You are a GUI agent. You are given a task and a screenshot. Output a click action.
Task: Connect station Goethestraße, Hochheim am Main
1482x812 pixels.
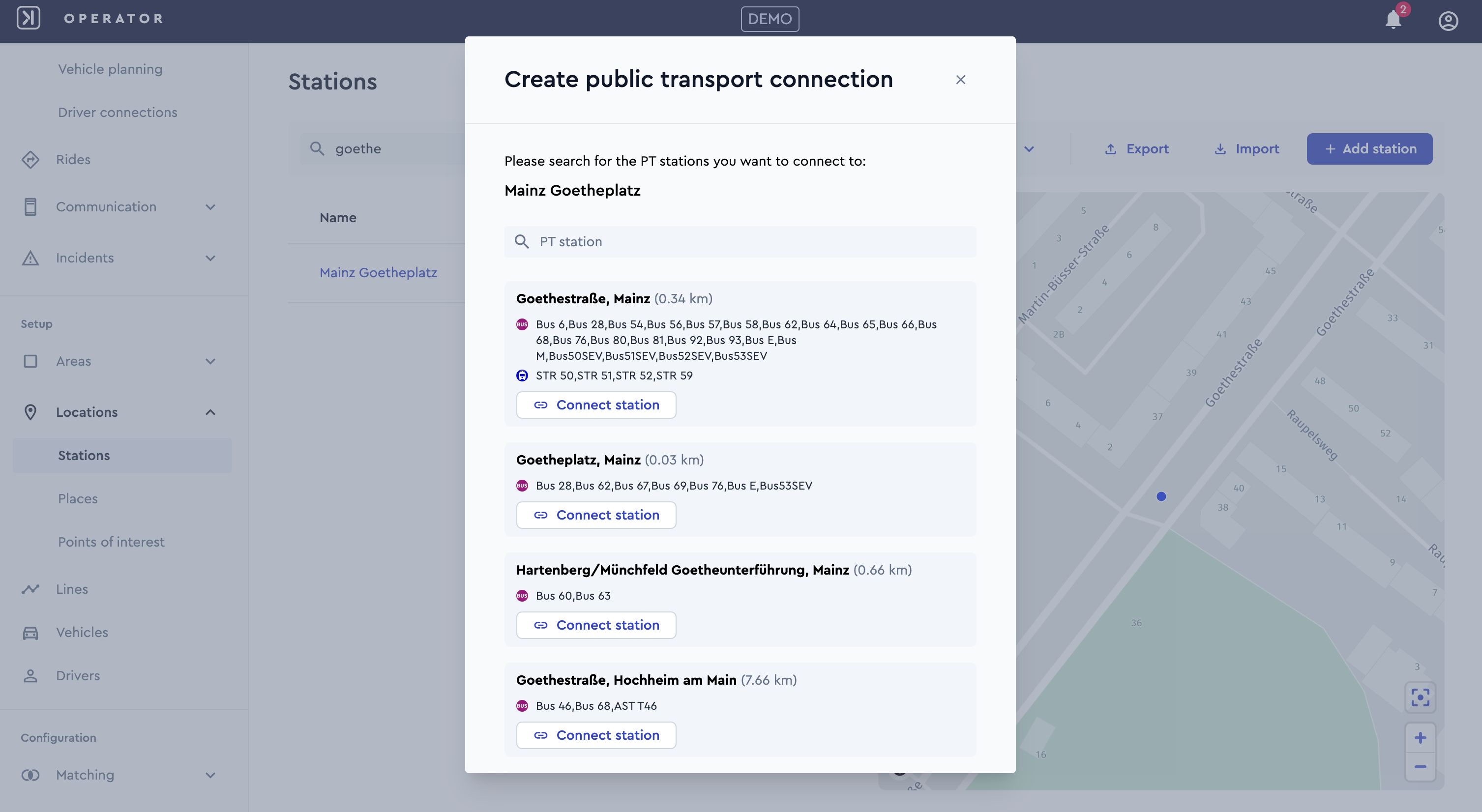pos(596,735)
